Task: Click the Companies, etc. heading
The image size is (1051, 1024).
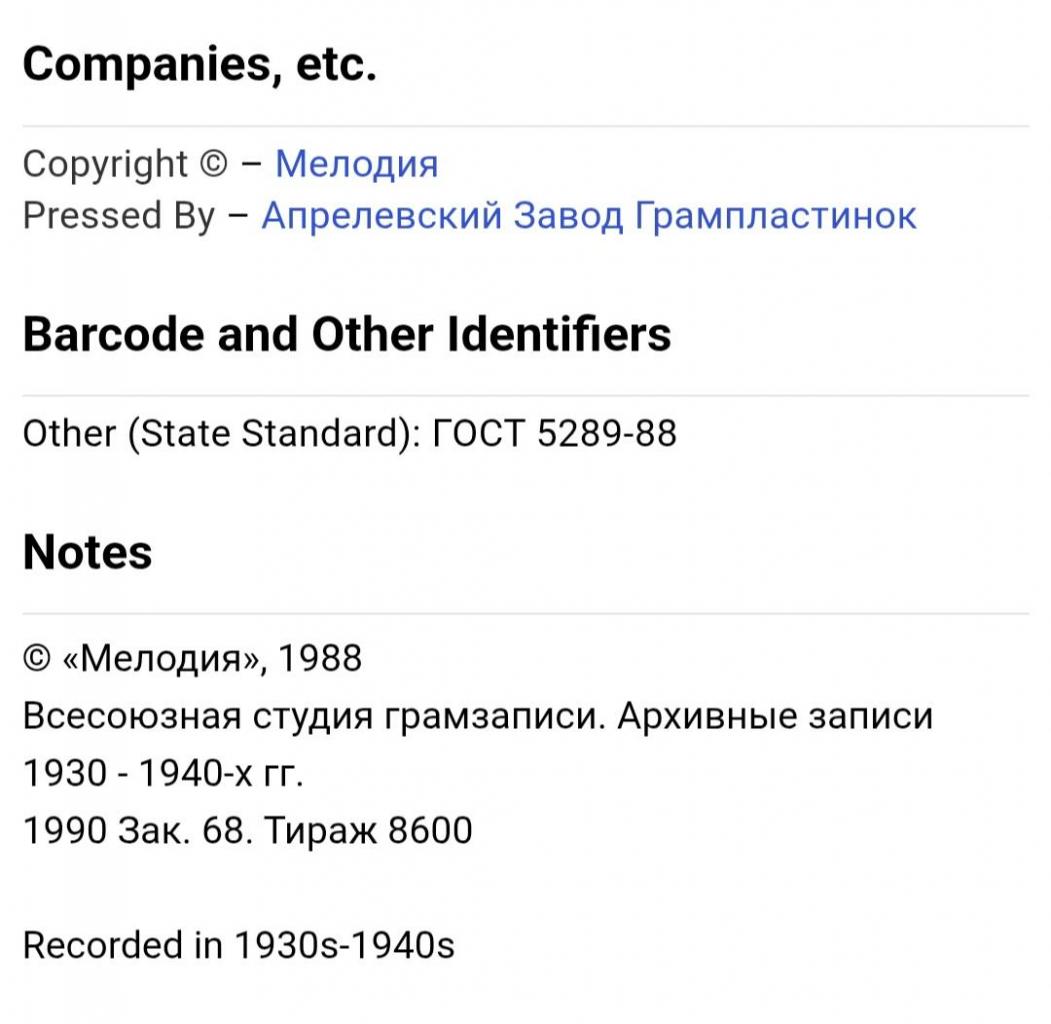Action: pos(200,65)
